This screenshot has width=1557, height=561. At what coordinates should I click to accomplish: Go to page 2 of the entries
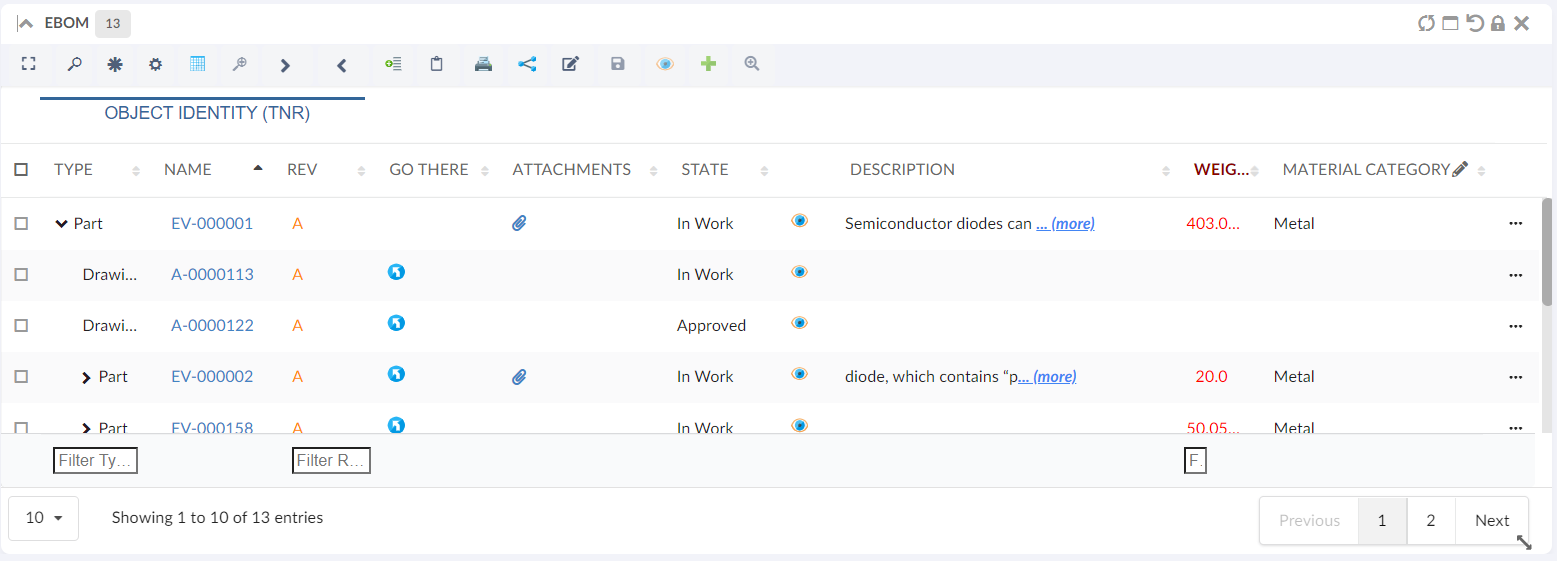click(x=1431, y=520)
